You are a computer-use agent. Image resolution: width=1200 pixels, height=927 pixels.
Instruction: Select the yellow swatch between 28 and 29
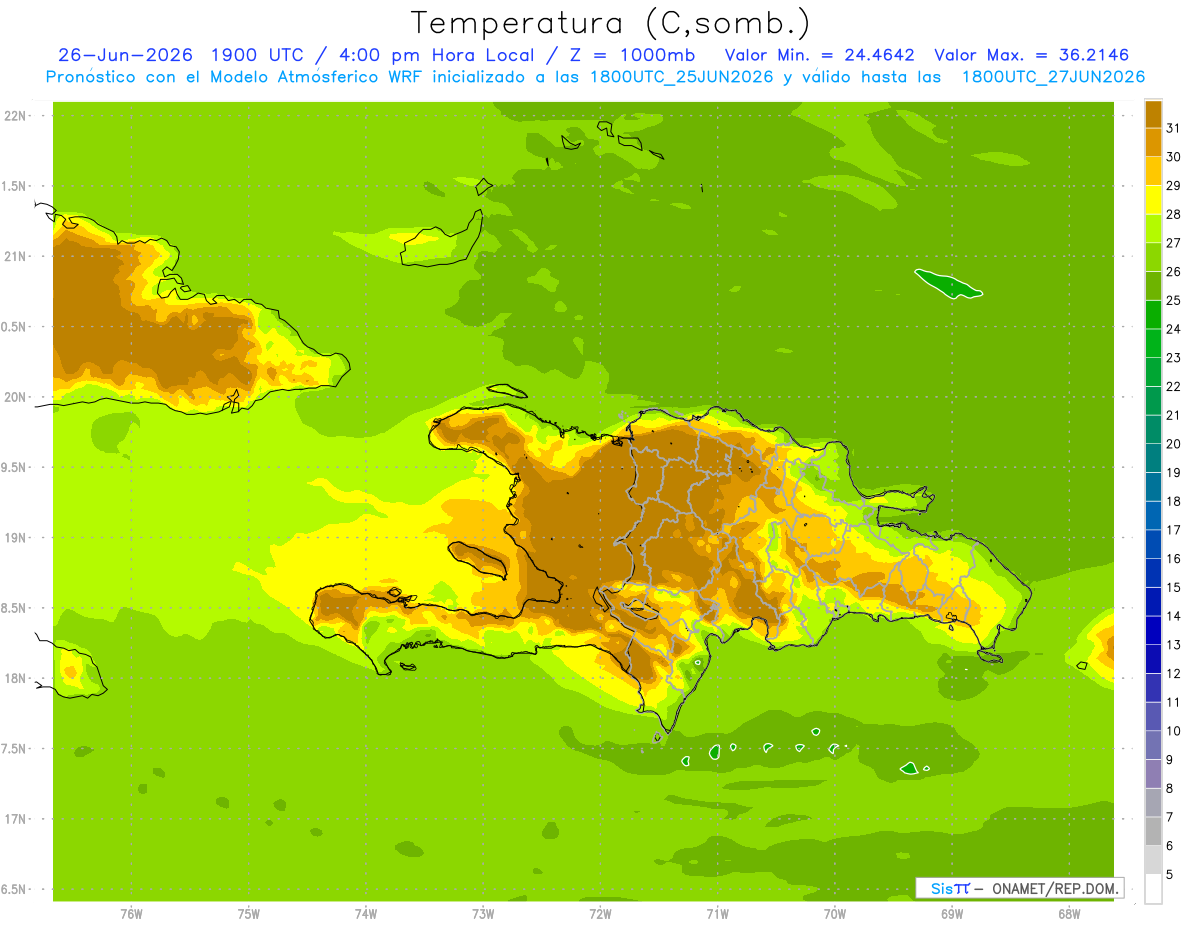(1153, 200)
